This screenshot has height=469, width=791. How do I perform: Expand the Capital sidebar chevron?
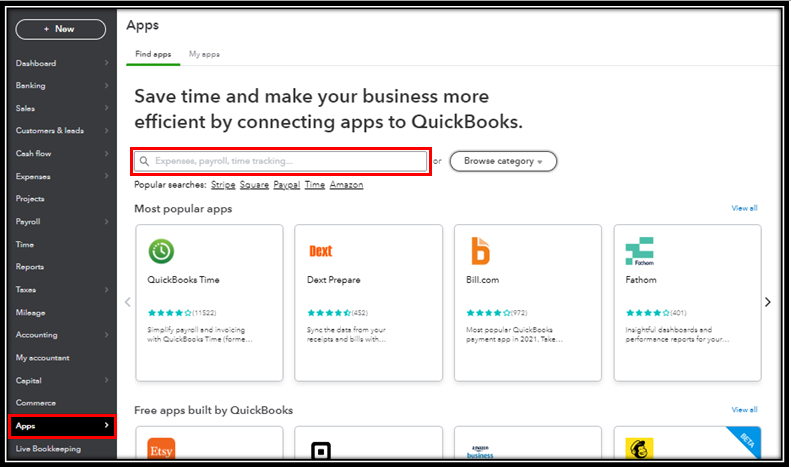tap(106, 380)
